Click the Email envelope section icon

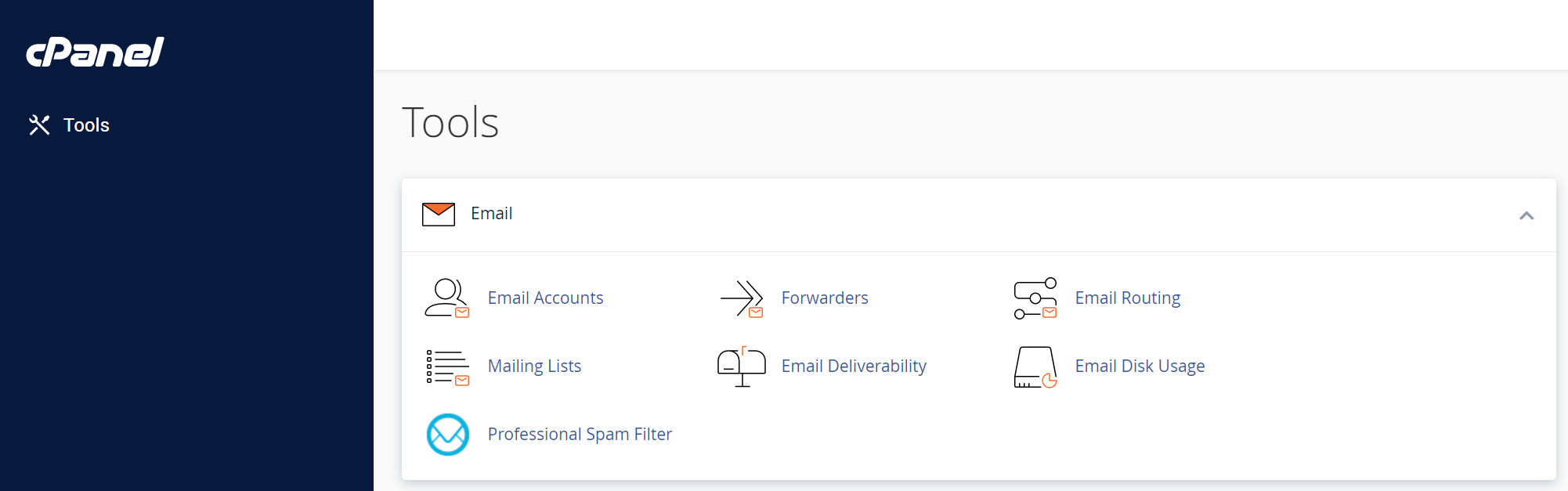pyautogui.click(x=439, y=214)
